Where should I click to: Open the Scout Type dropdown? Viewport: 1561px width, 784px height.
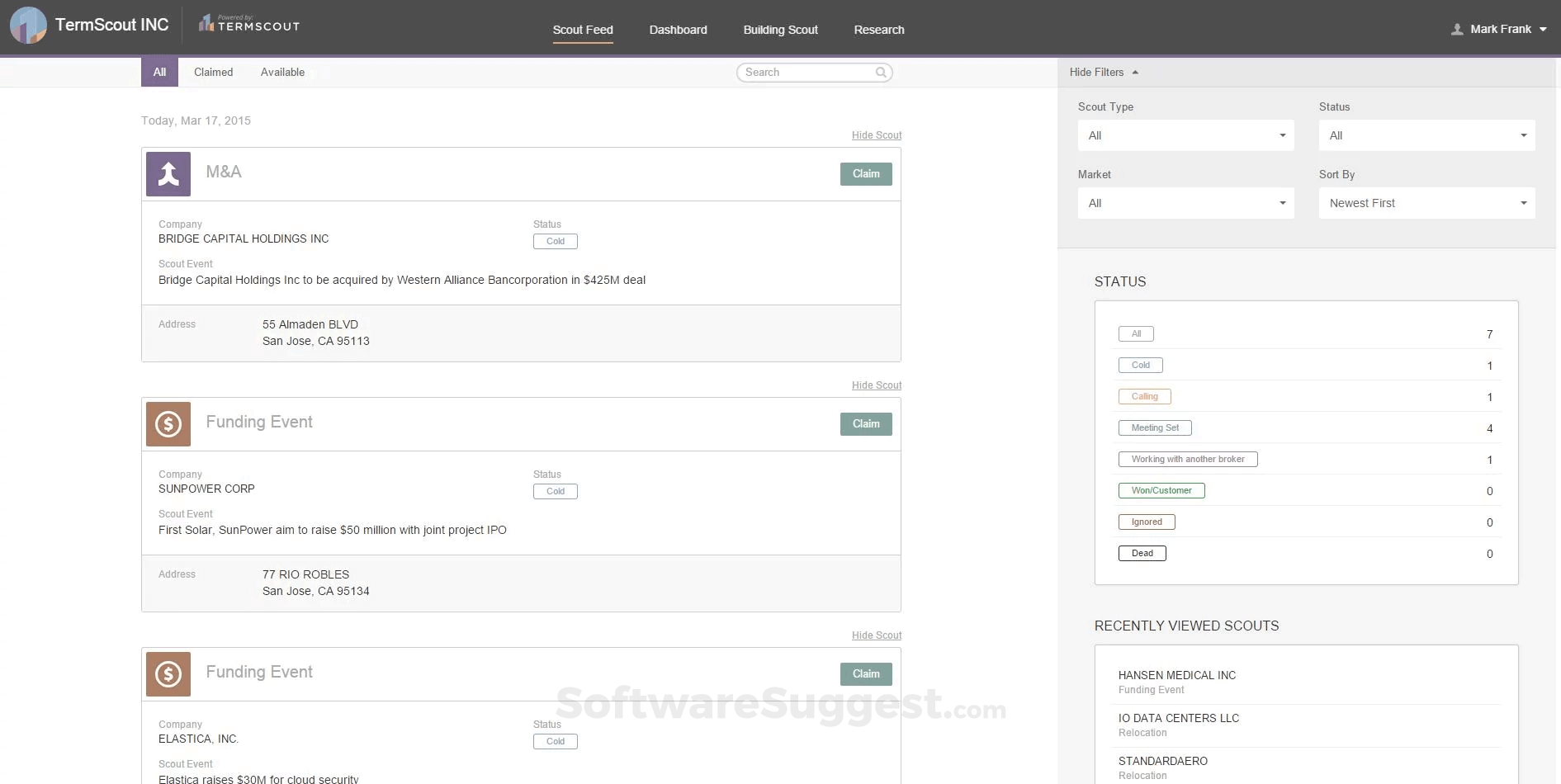click(1185, 135)
